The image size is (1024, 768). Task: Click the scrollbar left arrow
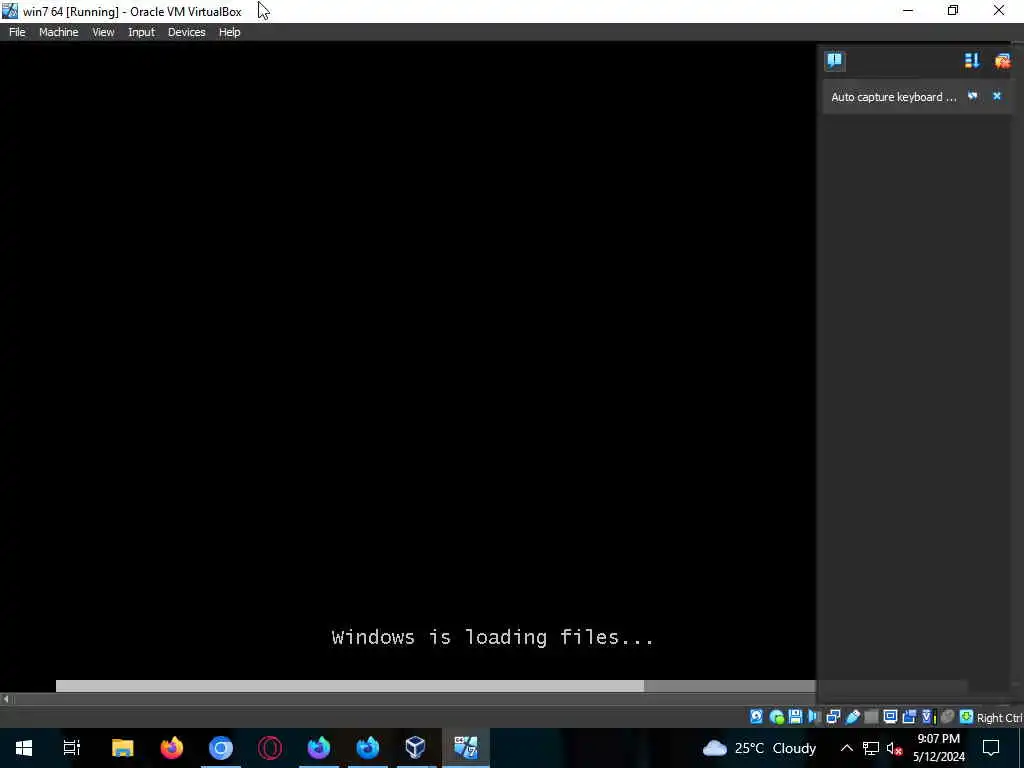tap(6, 699)
